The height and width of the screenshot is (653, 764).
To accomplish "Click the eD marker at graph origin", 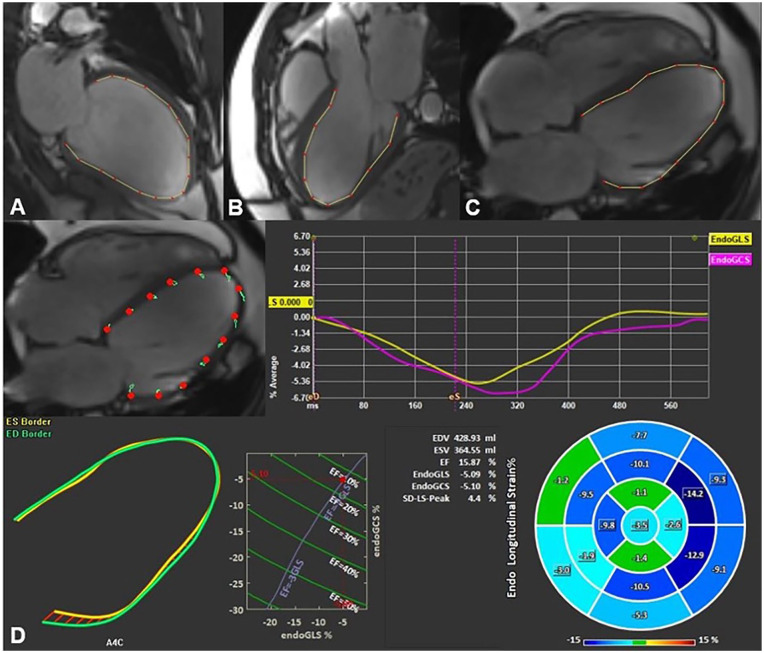I will point(318,397).
